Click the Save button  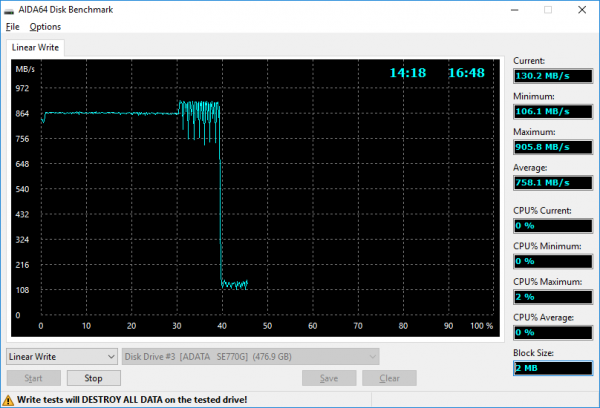pyautogui.click(x=329, y=378)
